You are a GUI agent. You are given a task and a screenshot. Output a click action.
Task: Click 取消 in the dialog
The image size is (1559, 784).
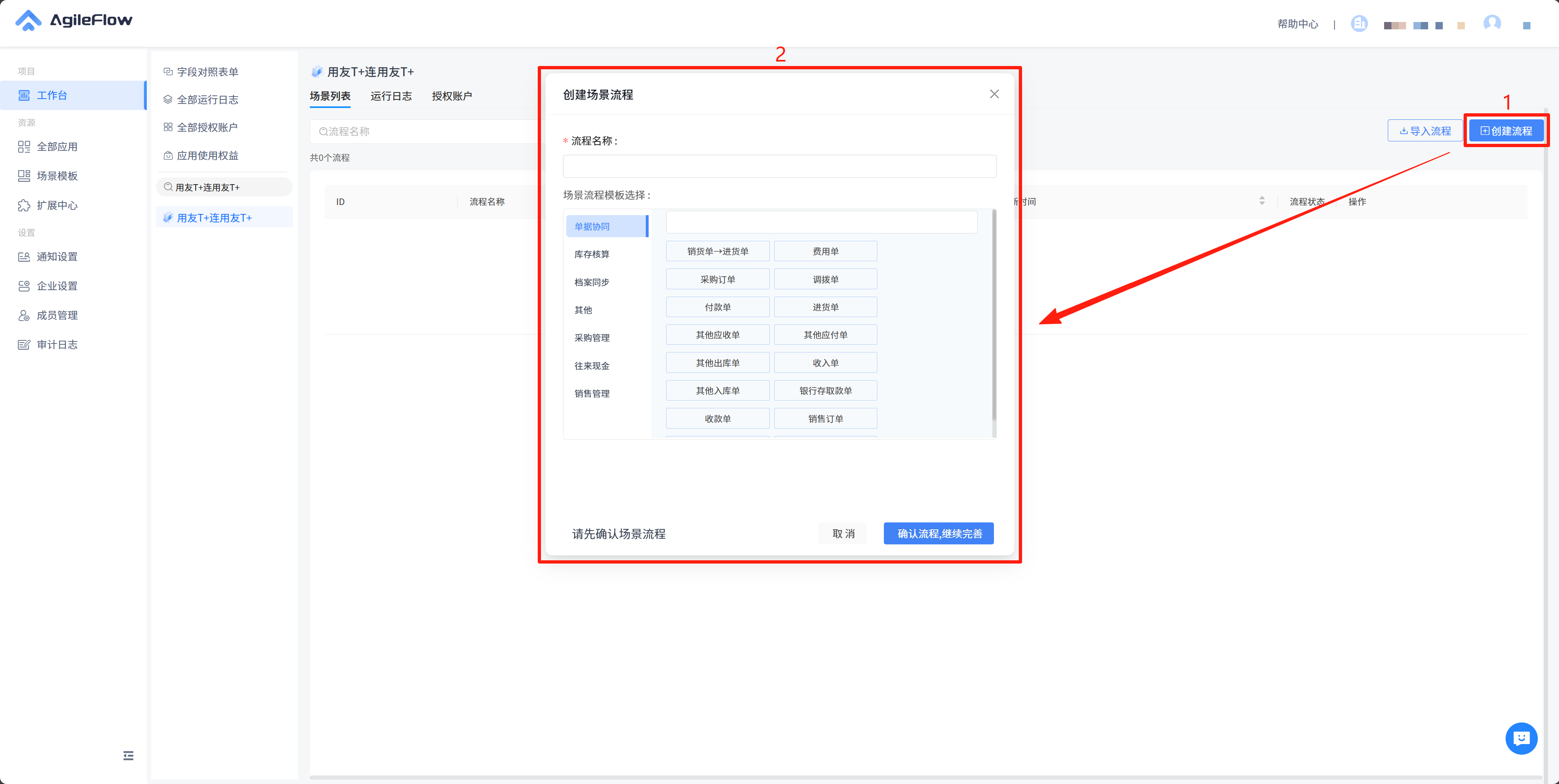pyautogui.click(x=842, y=533)
